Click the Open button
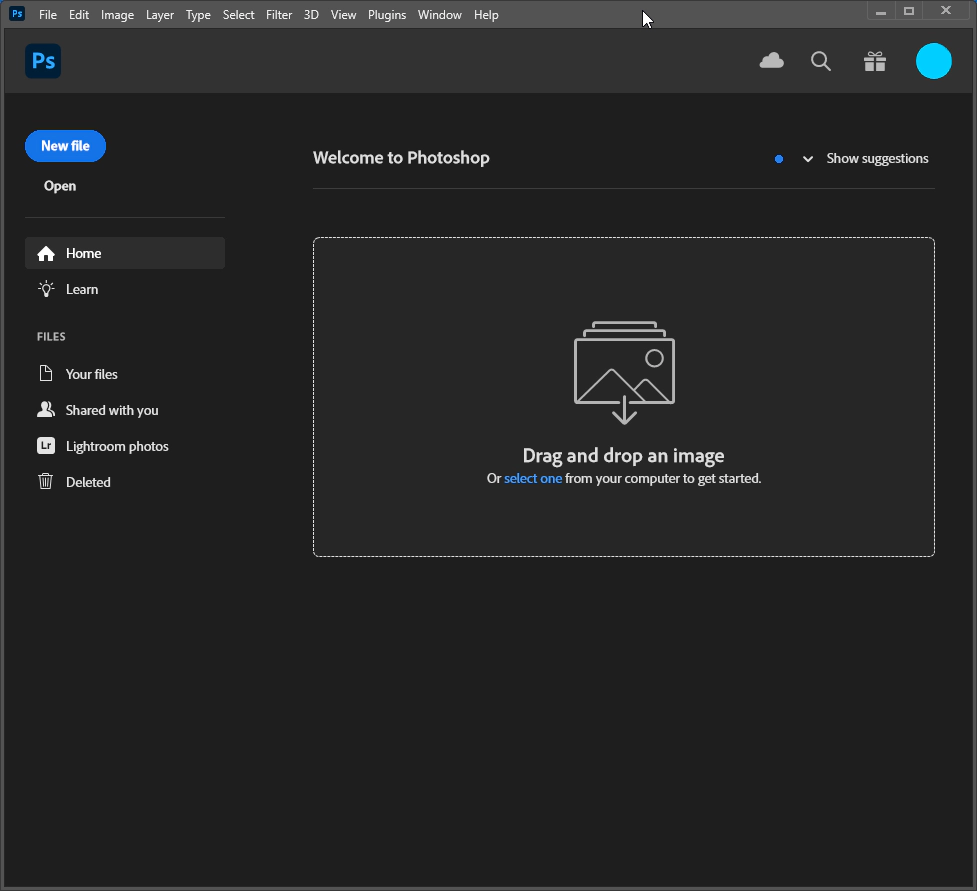This screenshot has height=891, width=977. pos(60,186)
